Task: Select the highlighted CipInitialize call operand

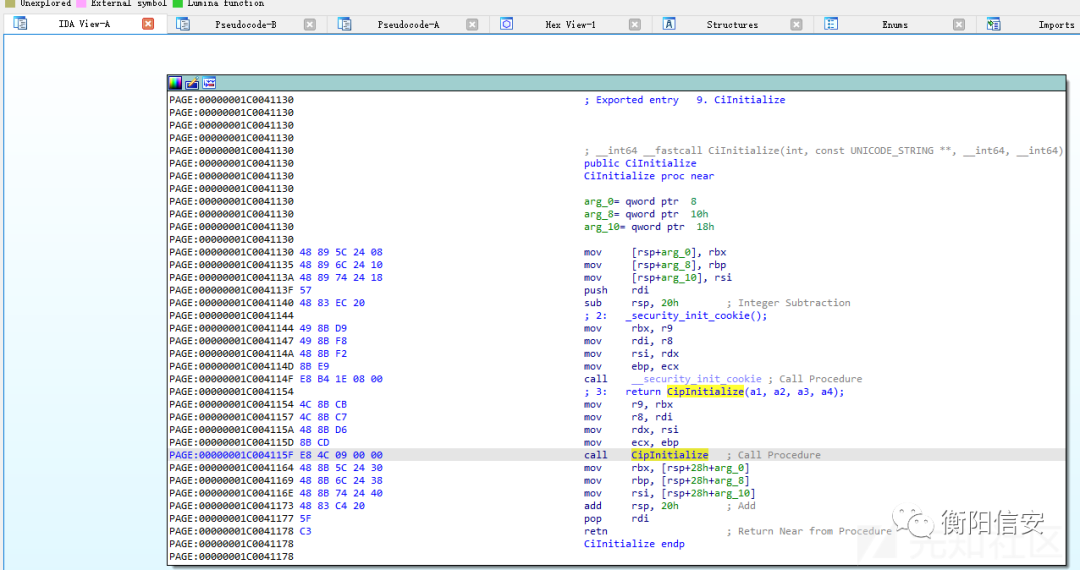Action: (669, 455)
